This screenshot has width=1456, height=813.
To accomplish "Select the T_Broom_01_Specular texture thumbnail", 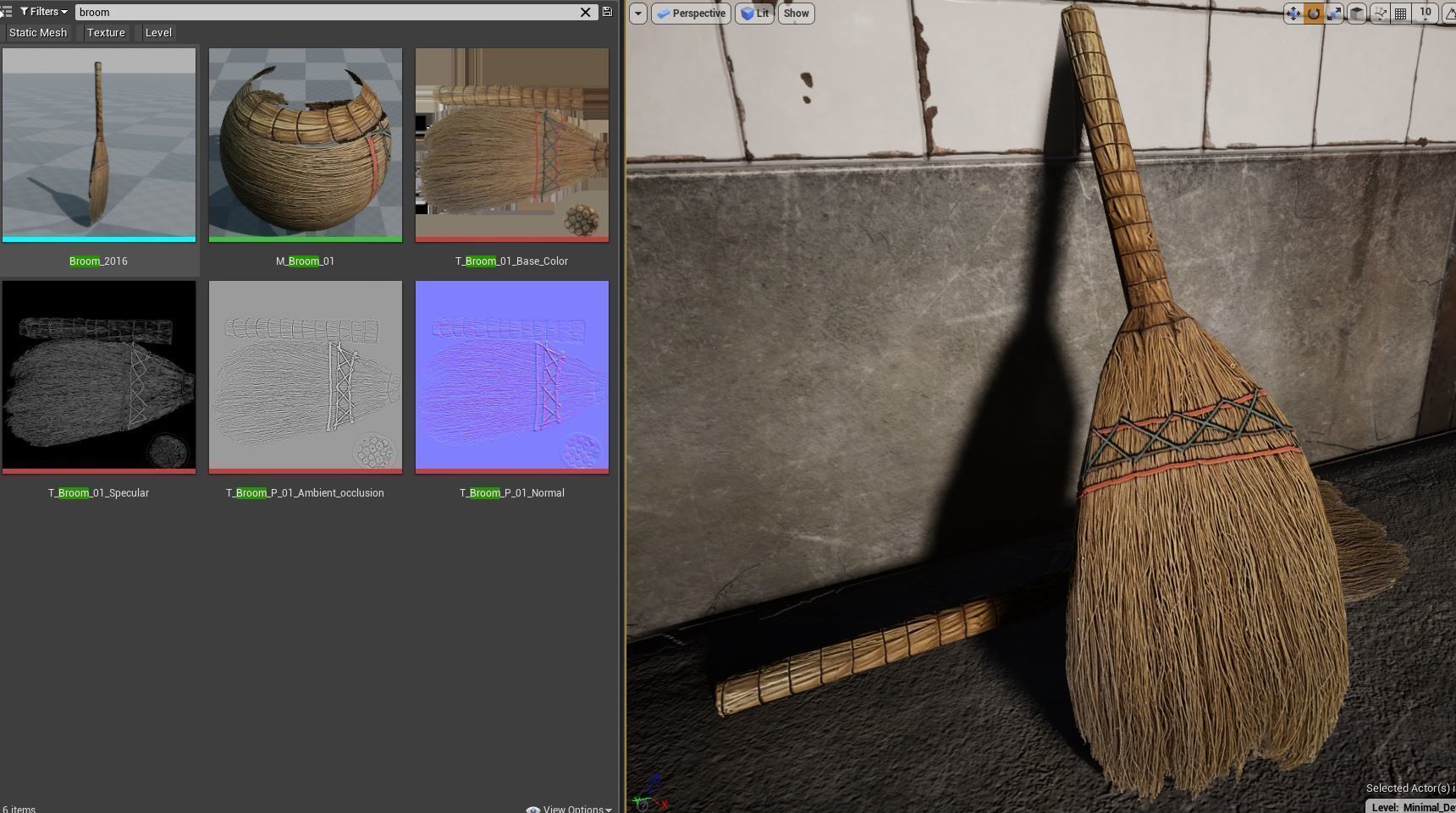I will click(x=99, y=377).
